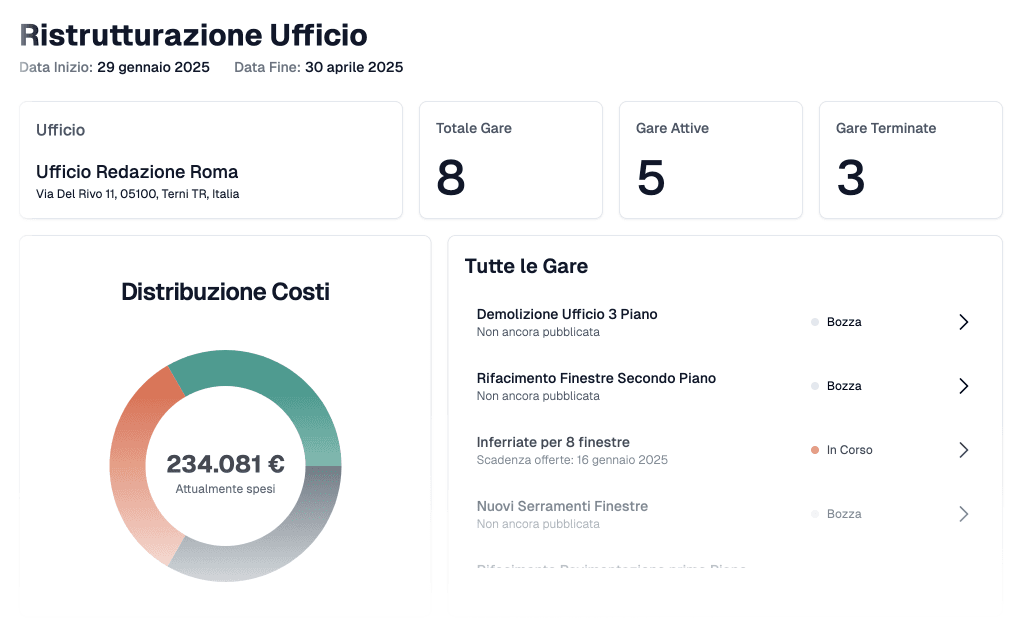Click Bozza status dot for Rifacimento Finestre

(815, 386)
